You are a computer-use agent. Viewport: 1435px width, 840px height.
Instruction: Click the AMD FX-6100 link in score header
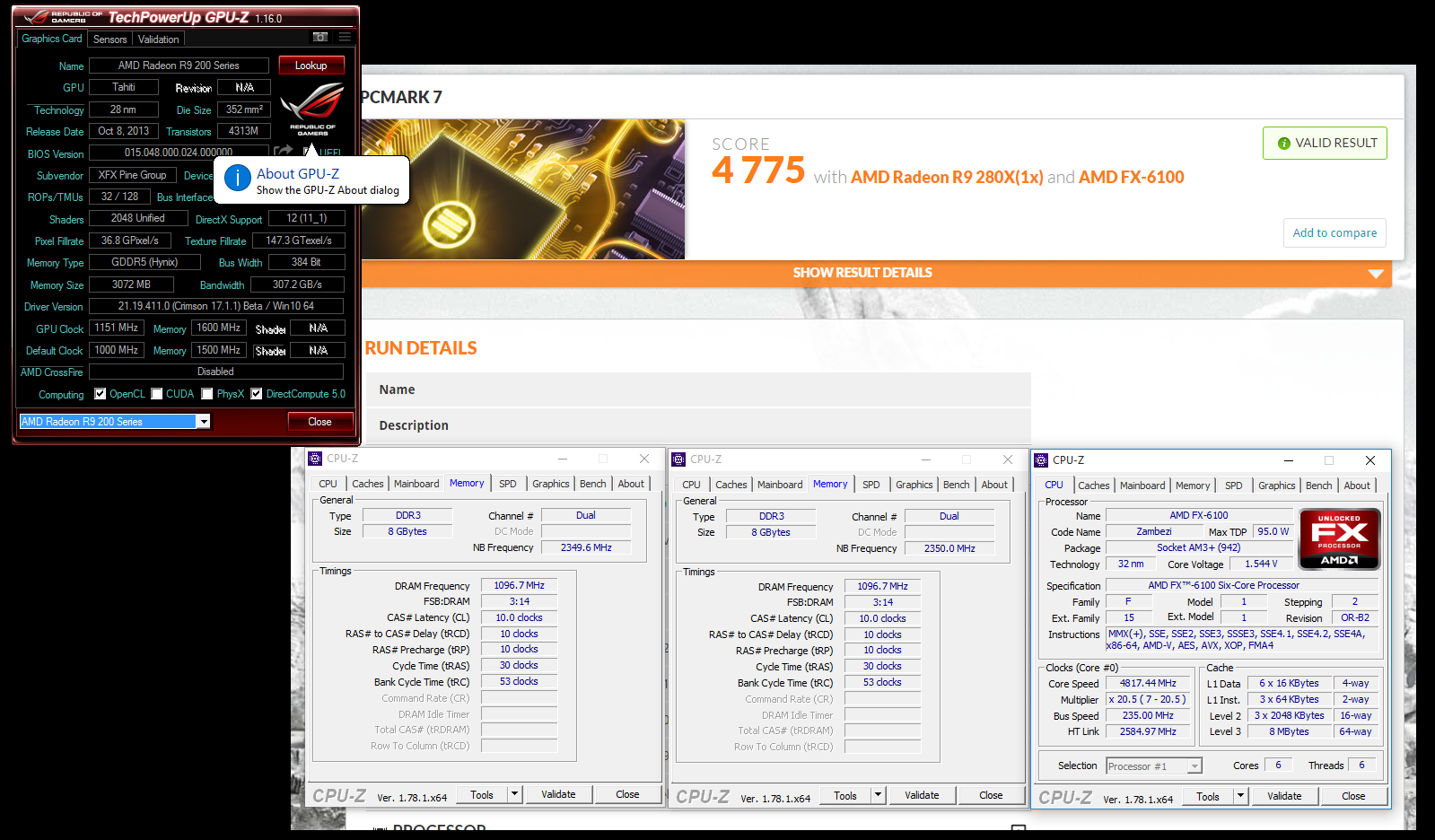click(x=1131, y=178)
